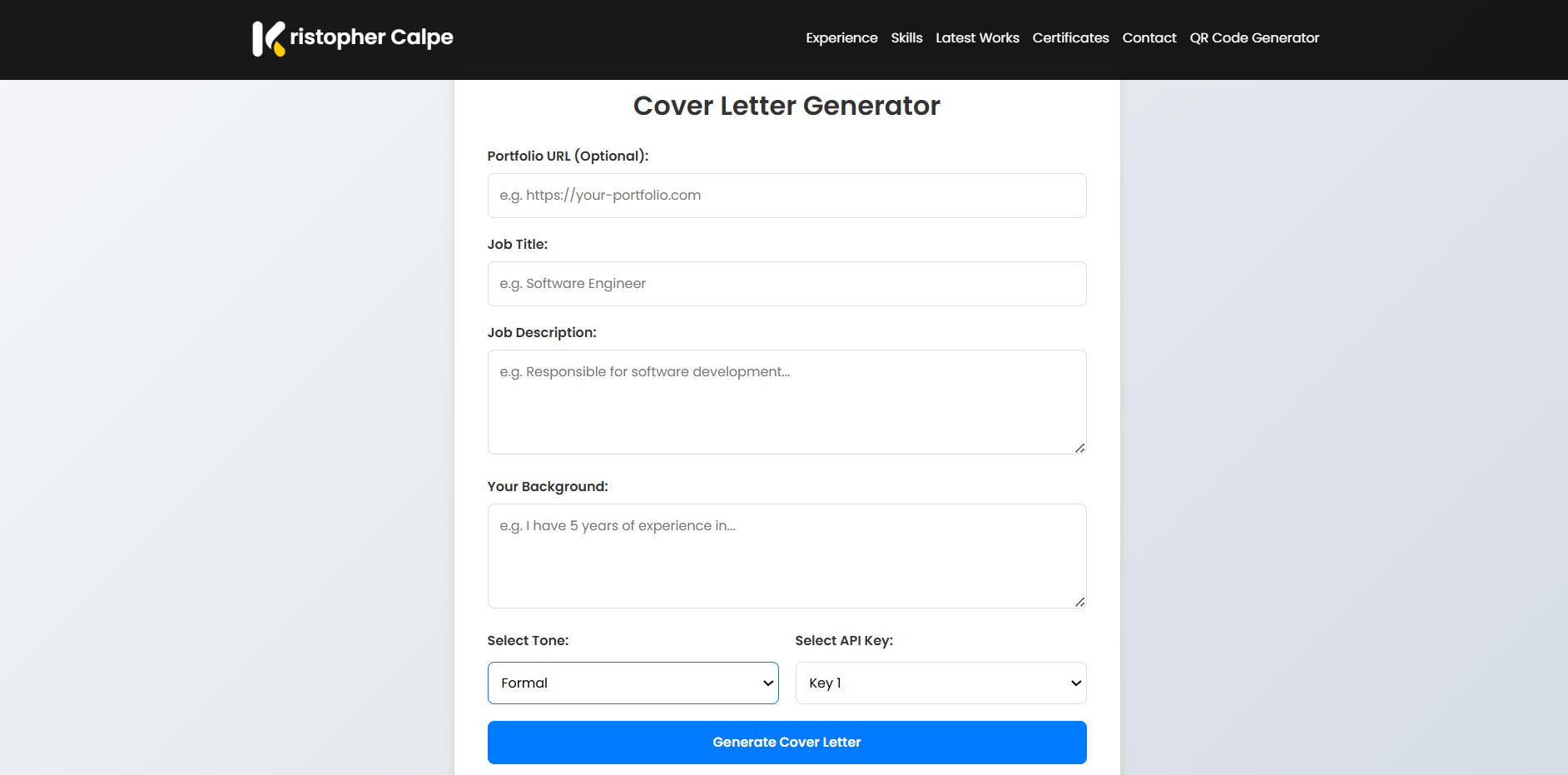This screenshot has width=1568, height=775.
Task: Open the Experience section
Action: [841, 38]
